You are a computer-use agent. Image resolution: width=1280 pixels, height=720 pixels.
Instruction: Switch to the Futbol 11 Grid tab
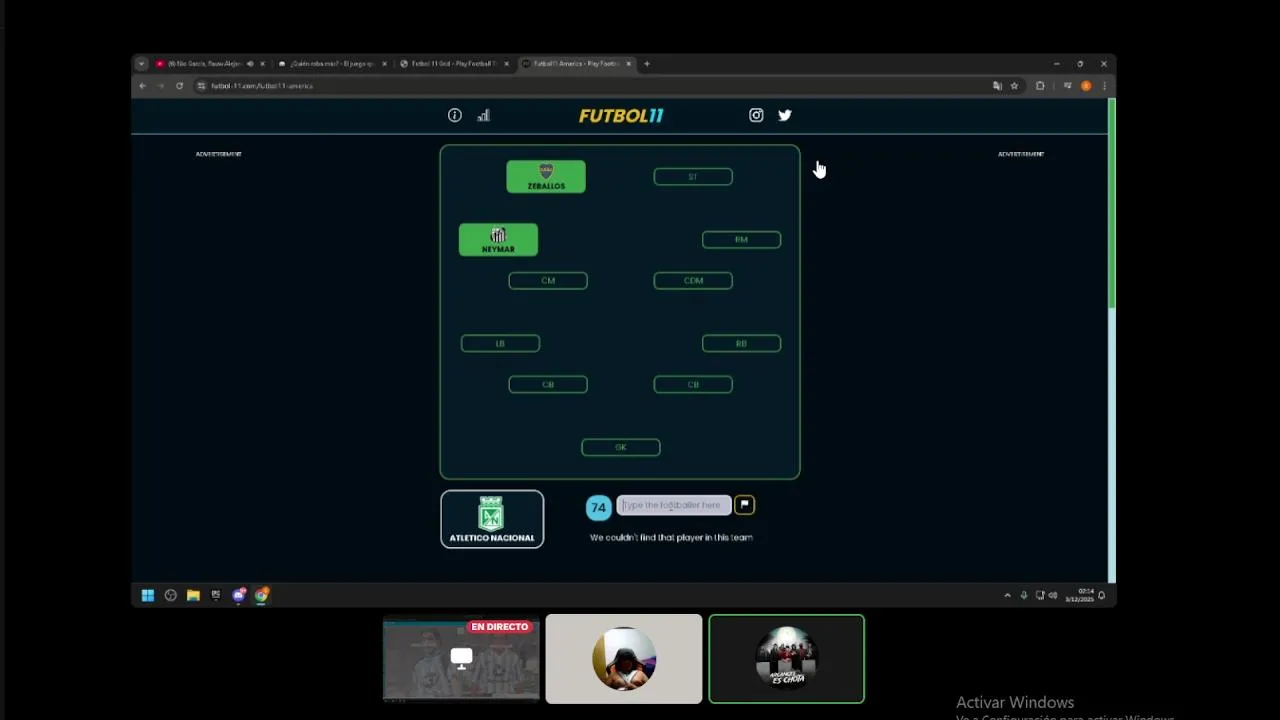[453, 64]
